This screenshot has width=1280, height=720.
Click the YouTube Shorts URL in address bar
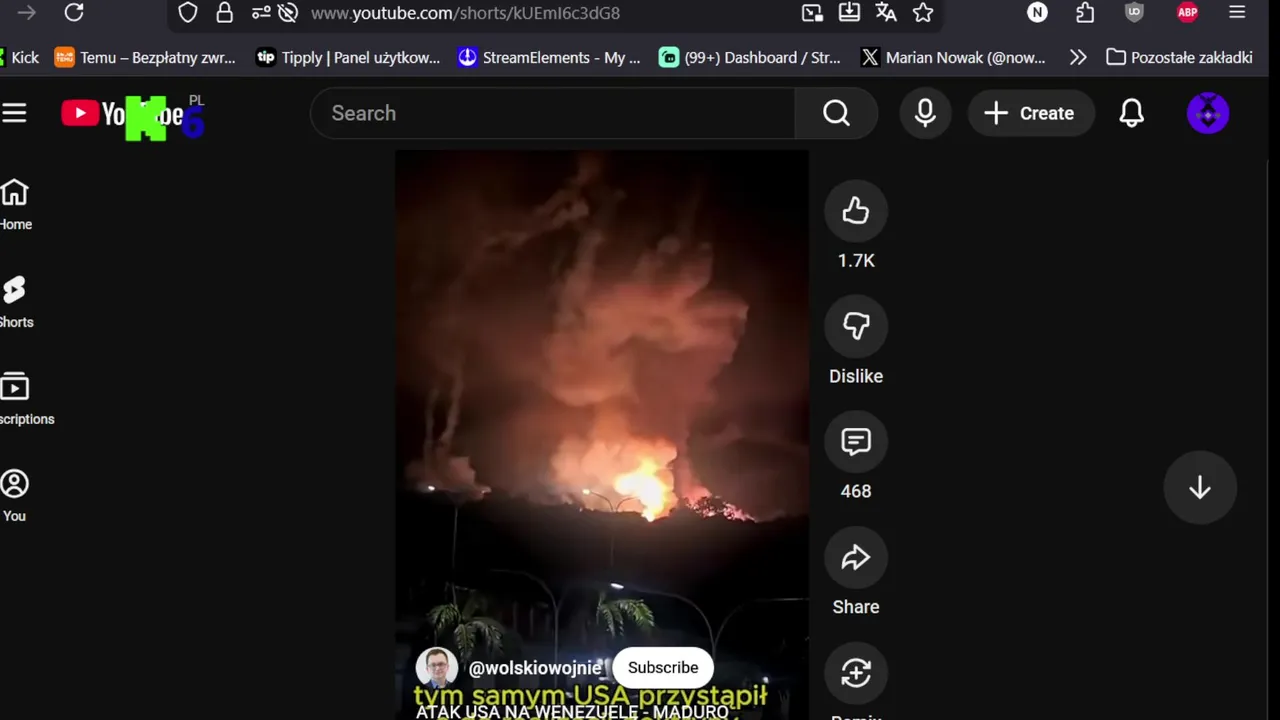click(x=465, y=13)
